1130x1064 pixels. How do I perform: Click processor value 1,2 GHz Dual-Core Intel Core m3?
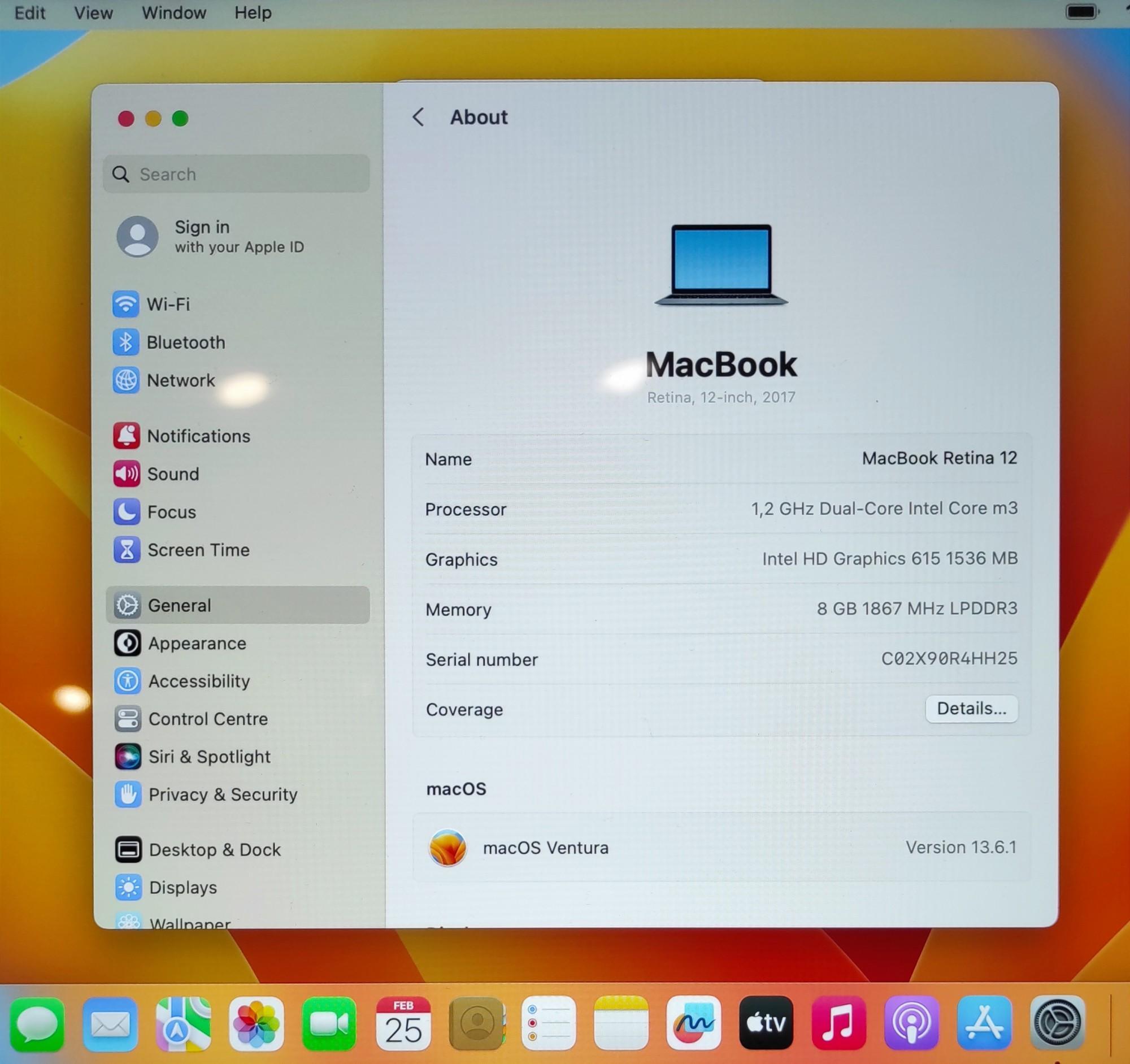coord(884,508)
